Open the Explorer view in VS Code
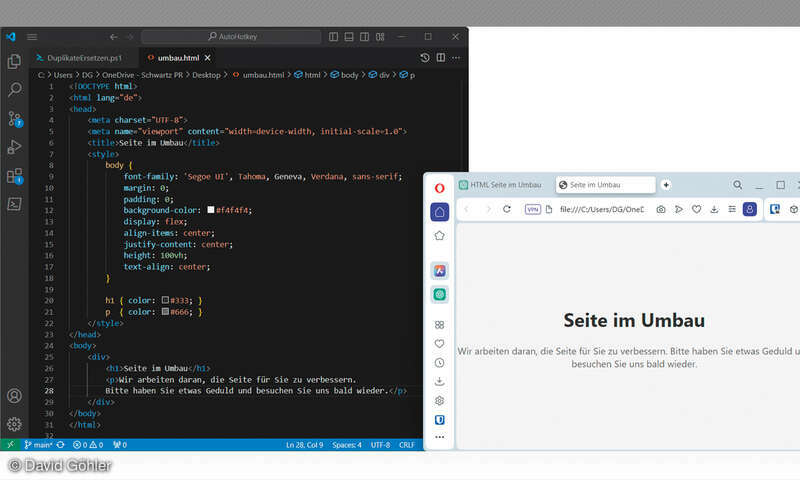 14,62
